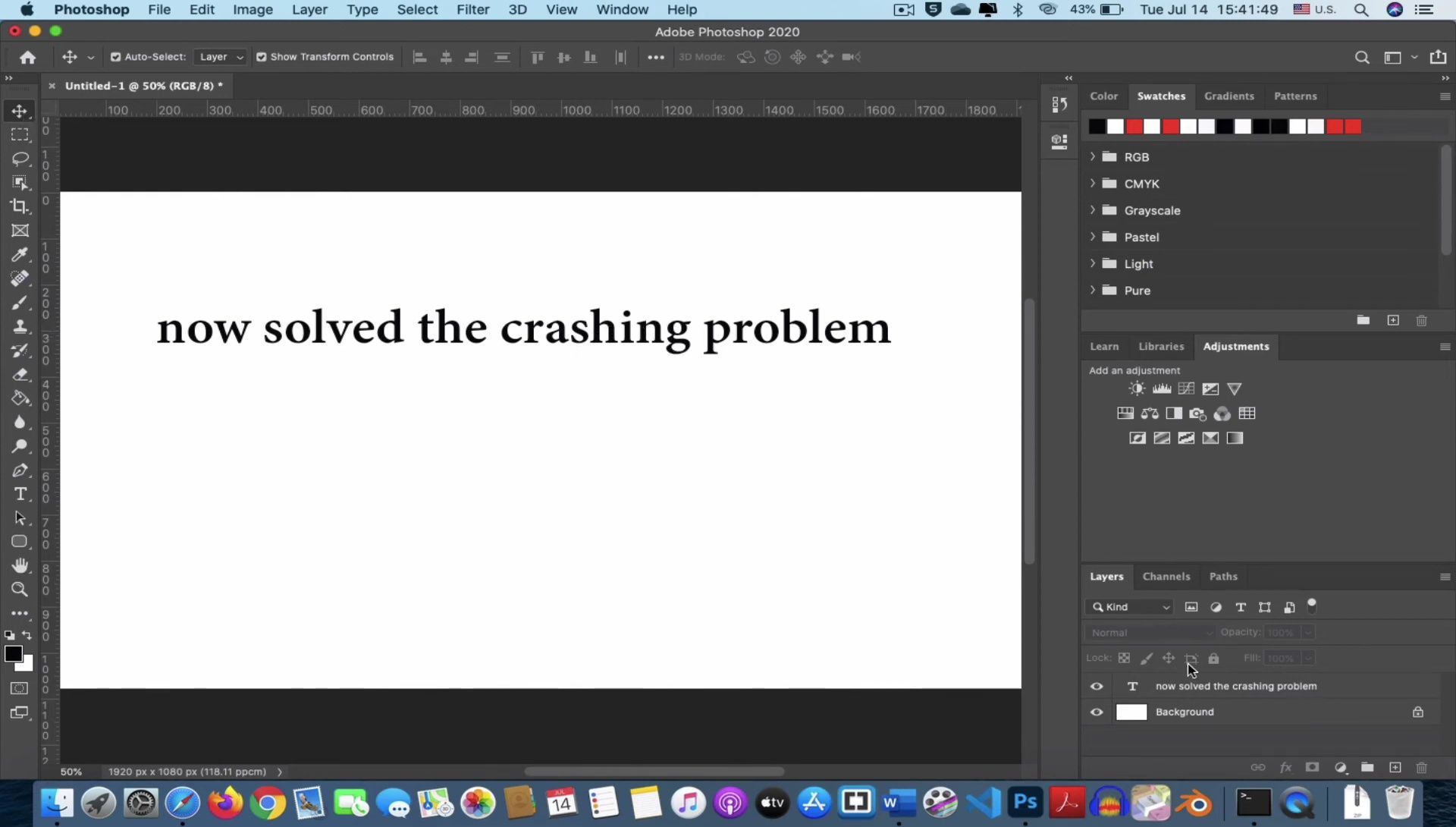
Task: Select the Hand tool
Action: pos(20,566)
